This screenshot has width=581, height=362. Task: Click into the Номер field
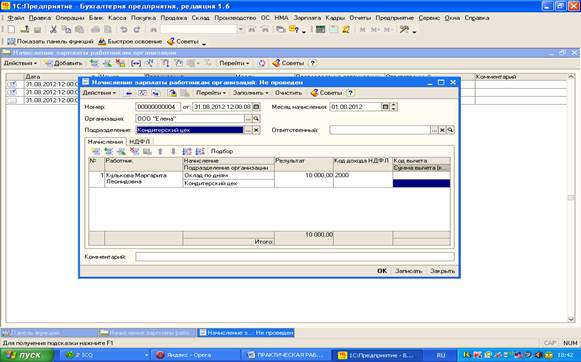(158, 107)
